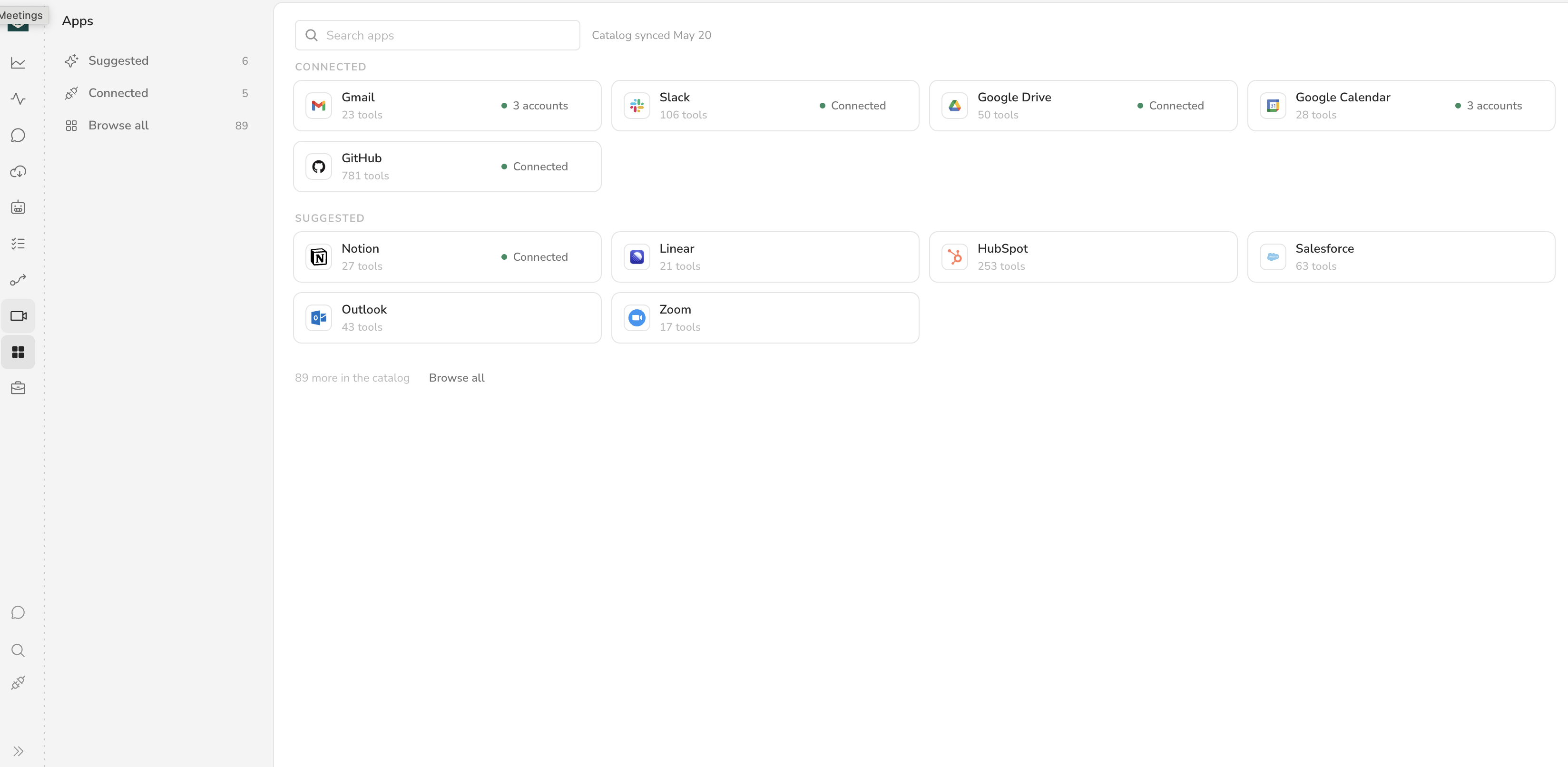Click Google Drive's Connected status
1568x767 pixels.
click(1170, 106)
